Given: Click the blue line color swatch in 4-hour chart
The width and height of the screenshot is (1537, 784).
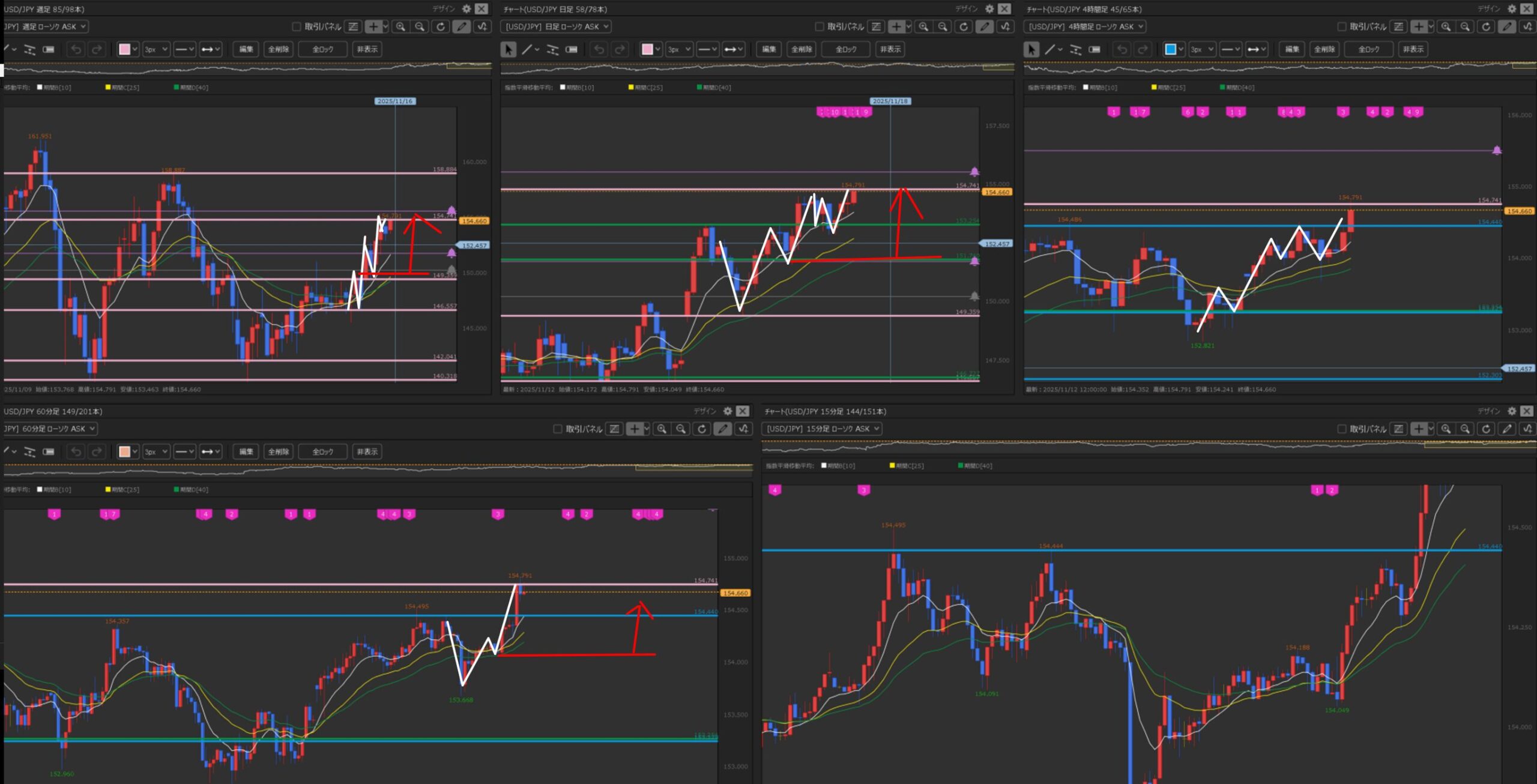Looking at the screenshot, I should (1170, 49).
